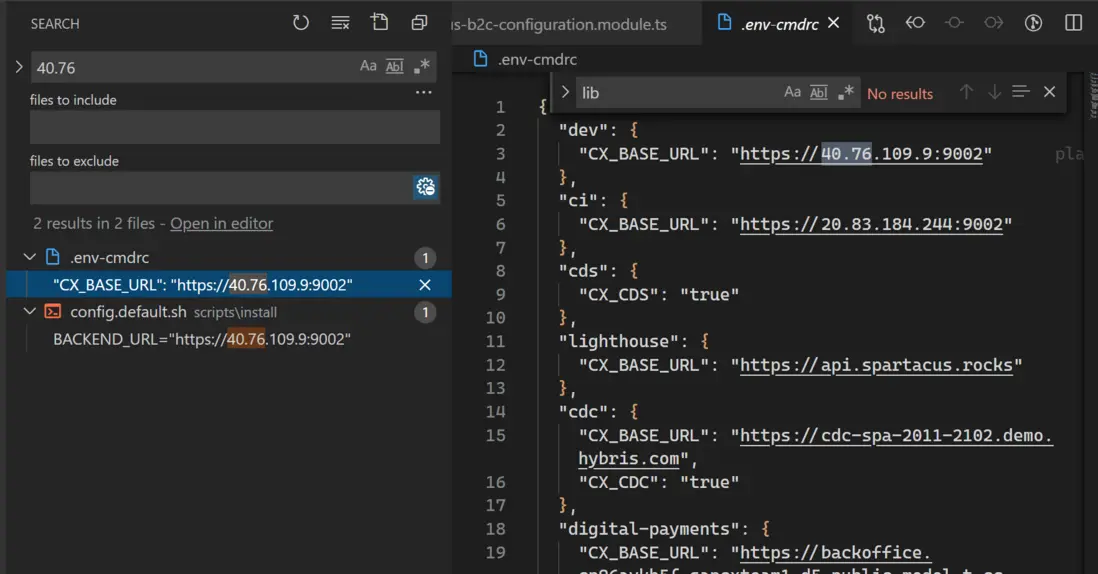Collapse the .env-cmdrc results group
Screen dimensions: 1098x574
click(29, 257)
